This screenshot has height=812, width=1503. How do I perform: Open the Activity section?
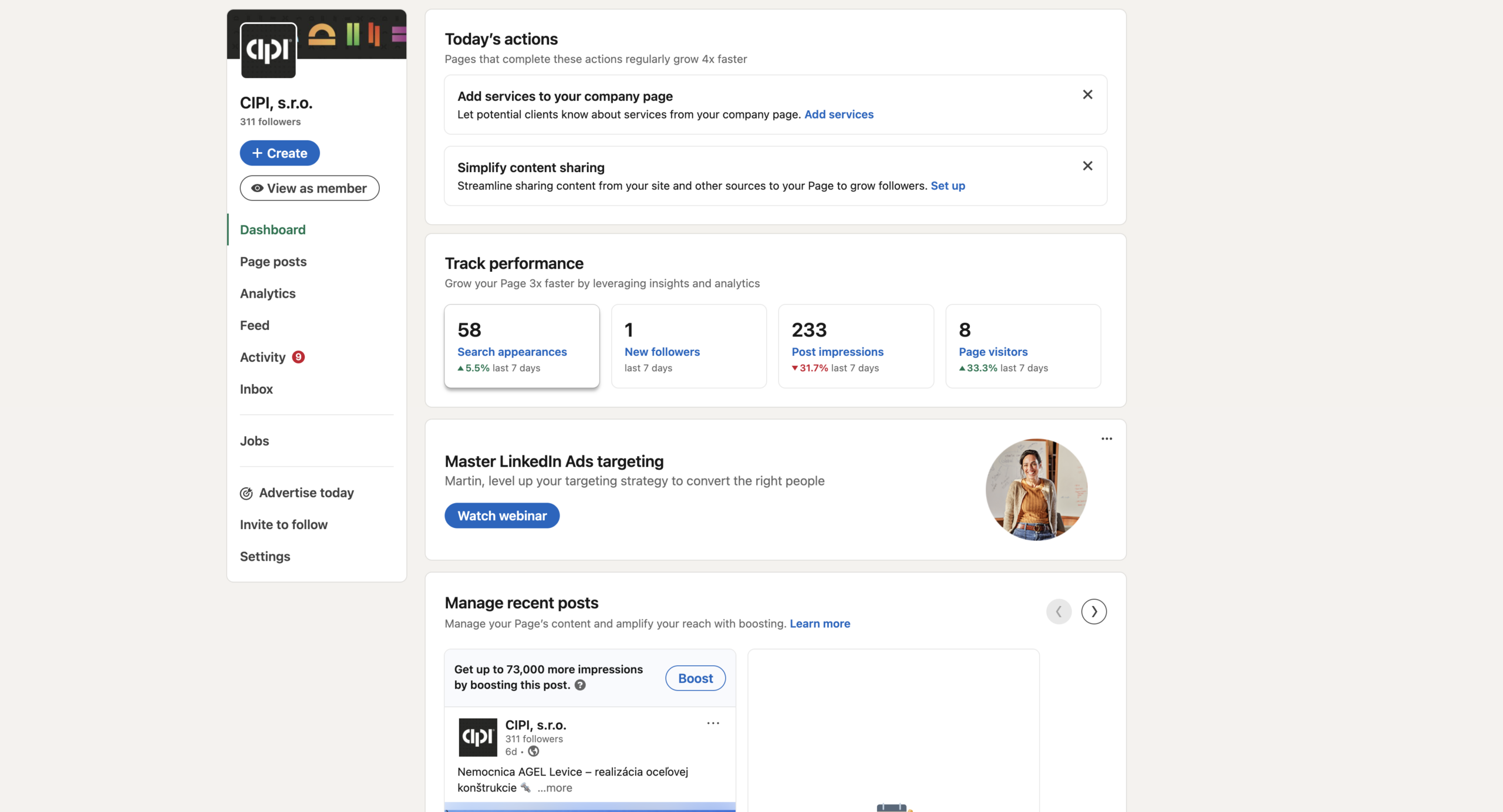click(262, 357)
